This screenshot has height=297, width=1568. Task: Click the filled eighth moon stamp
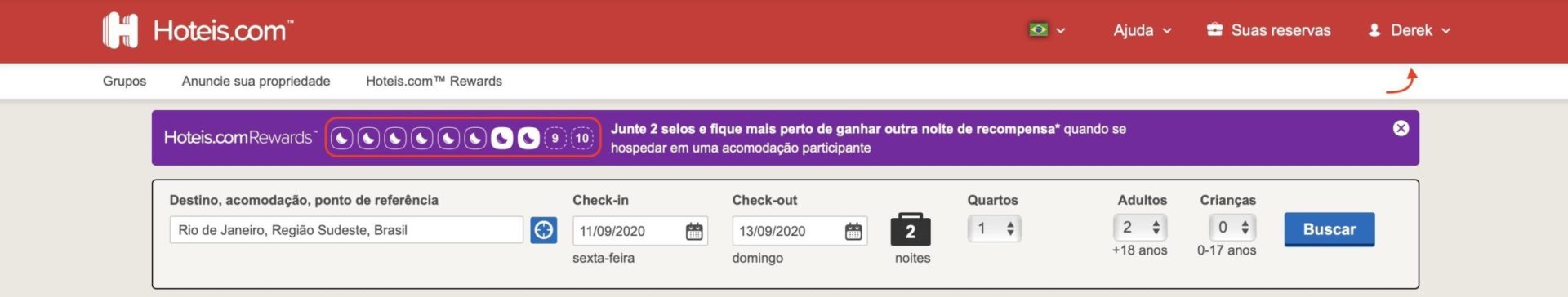pos(528,138)
